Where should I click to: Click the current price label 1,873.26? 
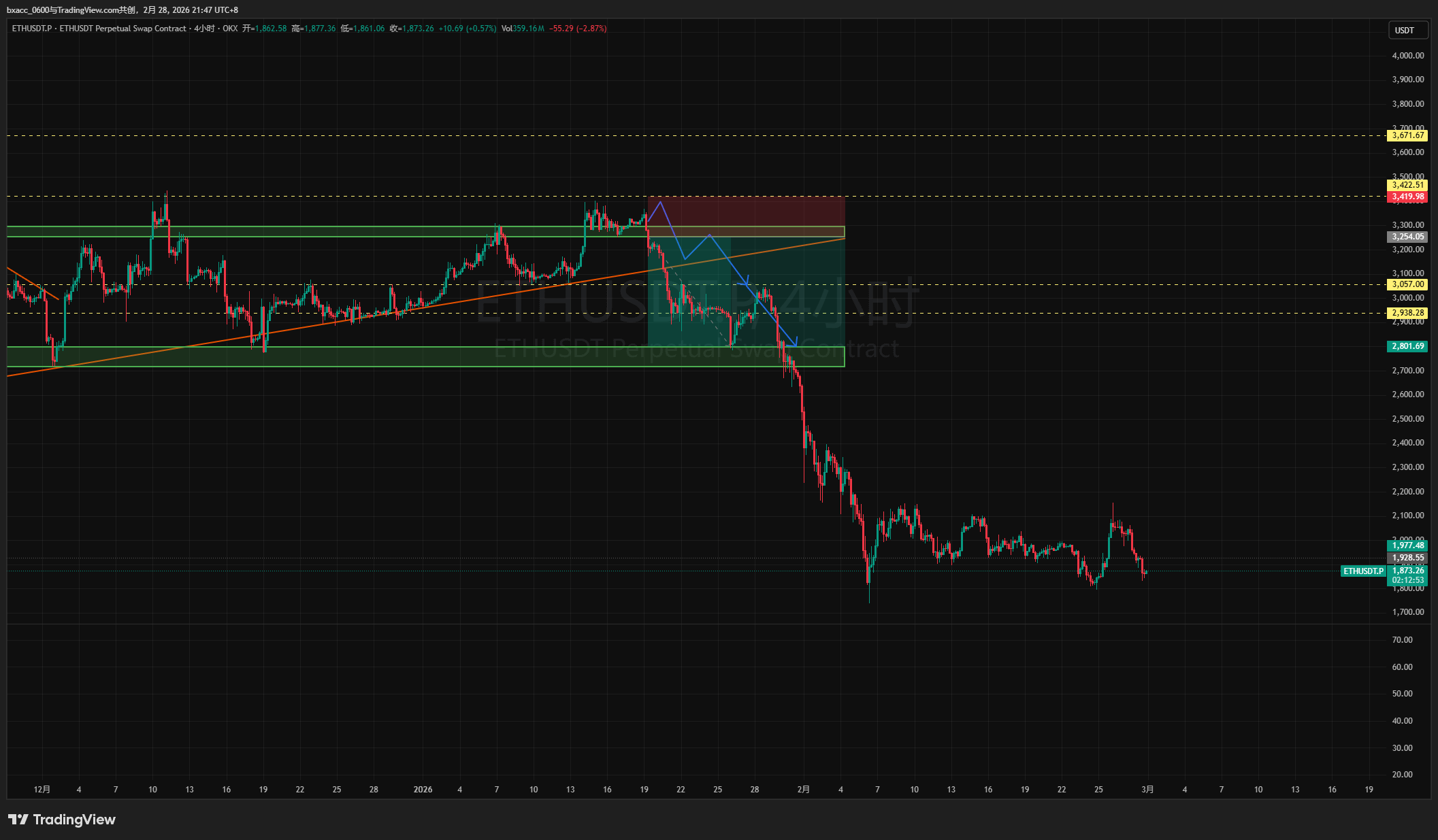pyautogui.click(x=1407, y=571)
